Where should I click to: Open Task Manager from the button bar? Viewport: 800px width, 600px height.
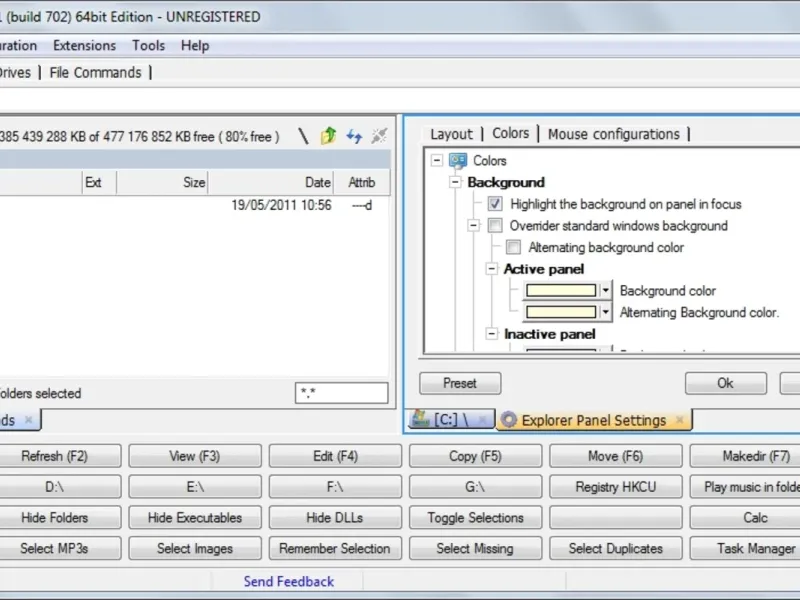pyautogui.click(x=745, y=548)
